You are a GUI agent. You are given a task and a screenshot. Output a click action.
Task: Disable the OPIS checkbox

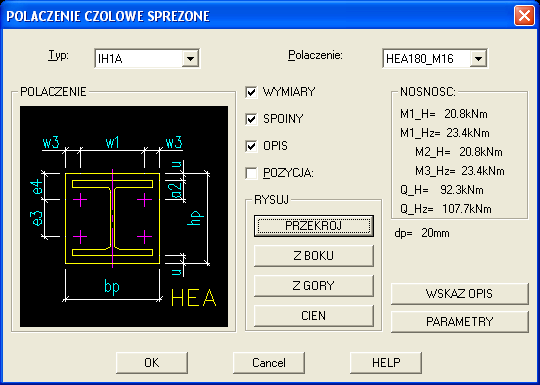pyautogui.click(x=251, y=146)
